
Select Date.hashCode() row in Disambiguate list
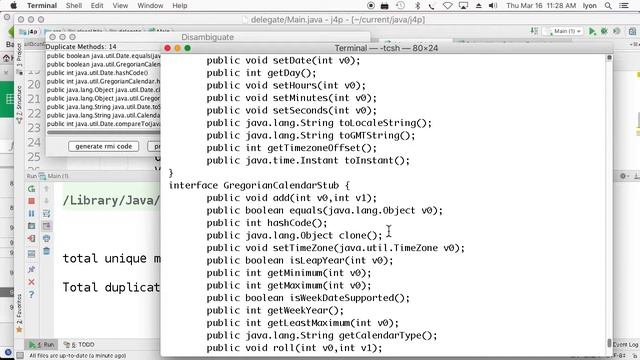[103, 73]
